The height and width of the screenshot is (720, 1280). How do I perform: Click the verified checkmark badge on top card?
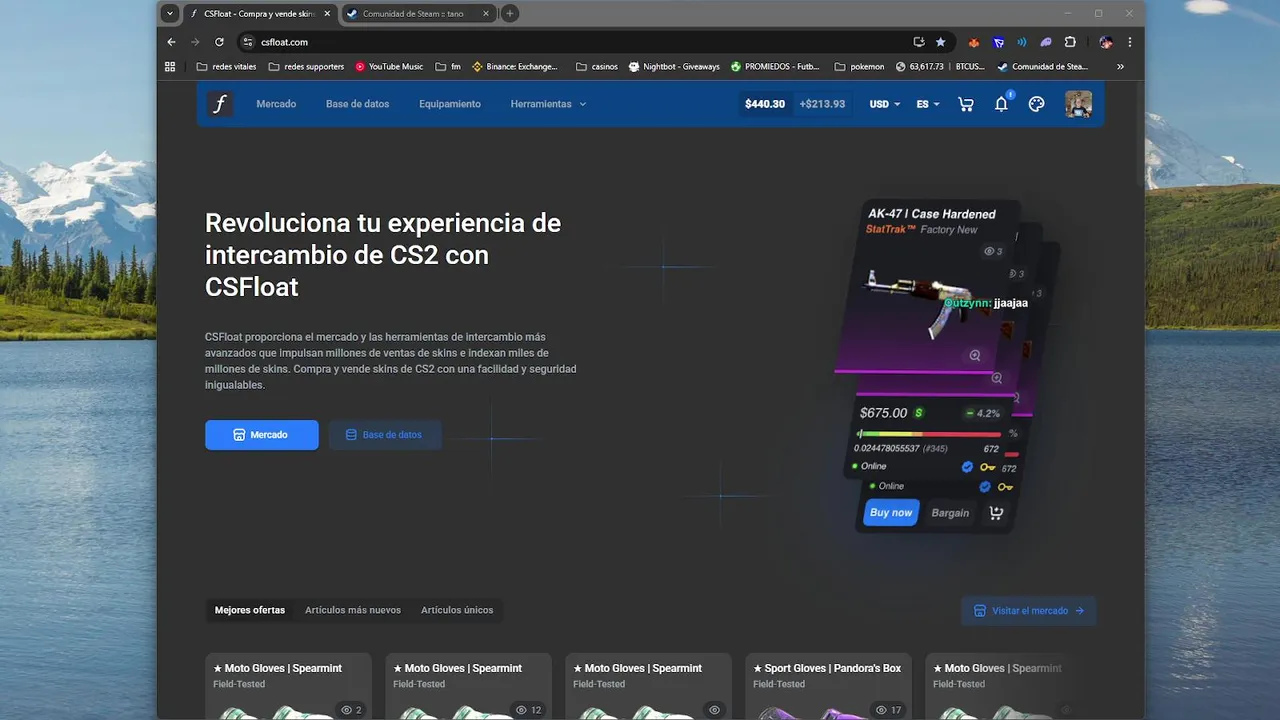coord(967,467)
